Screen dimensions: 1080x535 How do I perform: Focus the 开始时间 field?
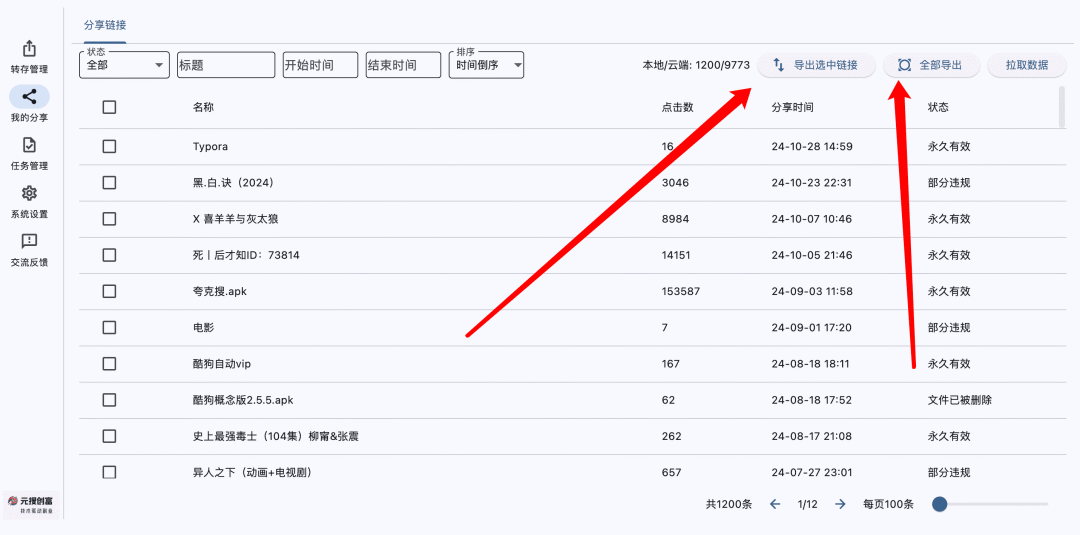320,65
